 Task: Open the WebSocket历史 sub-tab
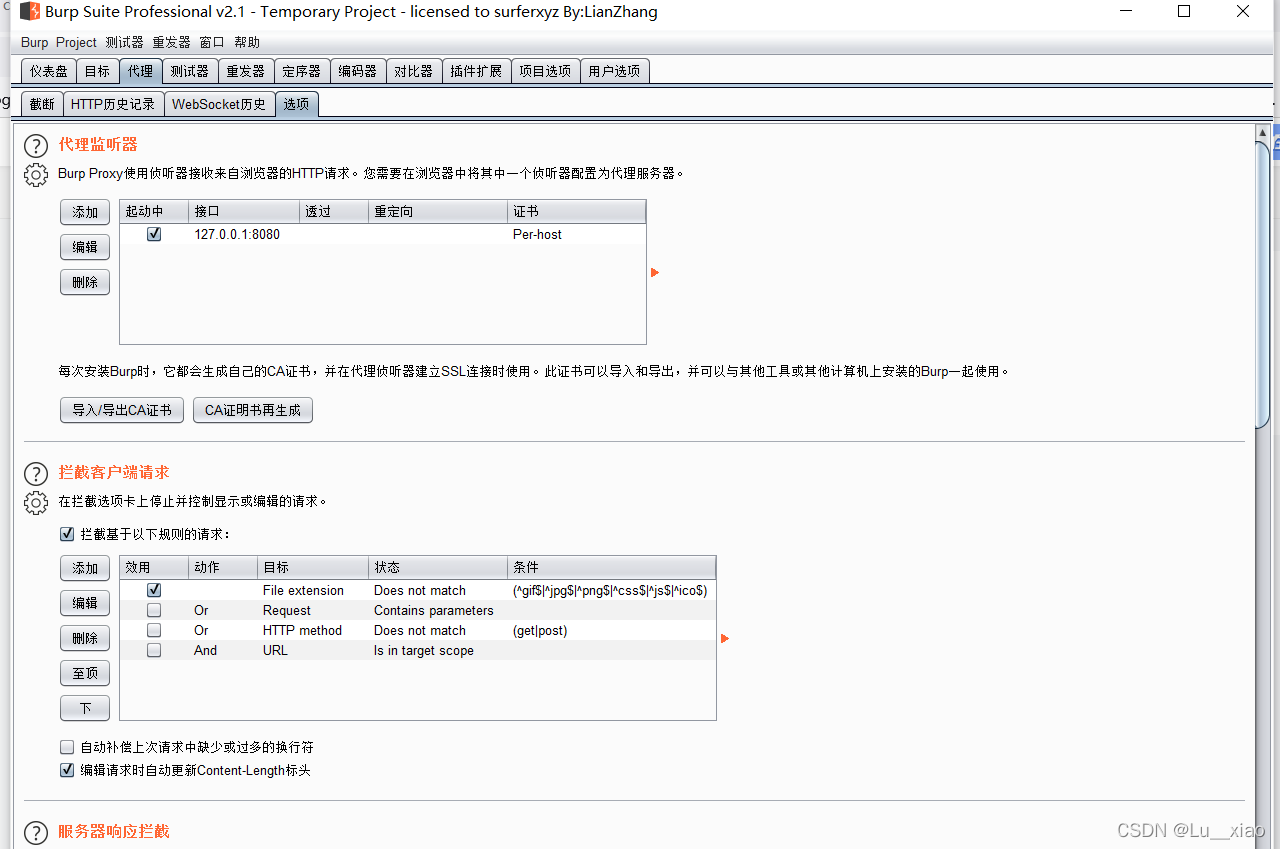219,104
